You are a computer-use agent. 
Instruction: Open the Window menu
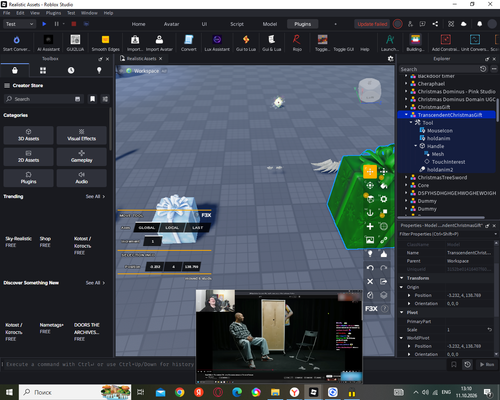(x=89, y=13)
